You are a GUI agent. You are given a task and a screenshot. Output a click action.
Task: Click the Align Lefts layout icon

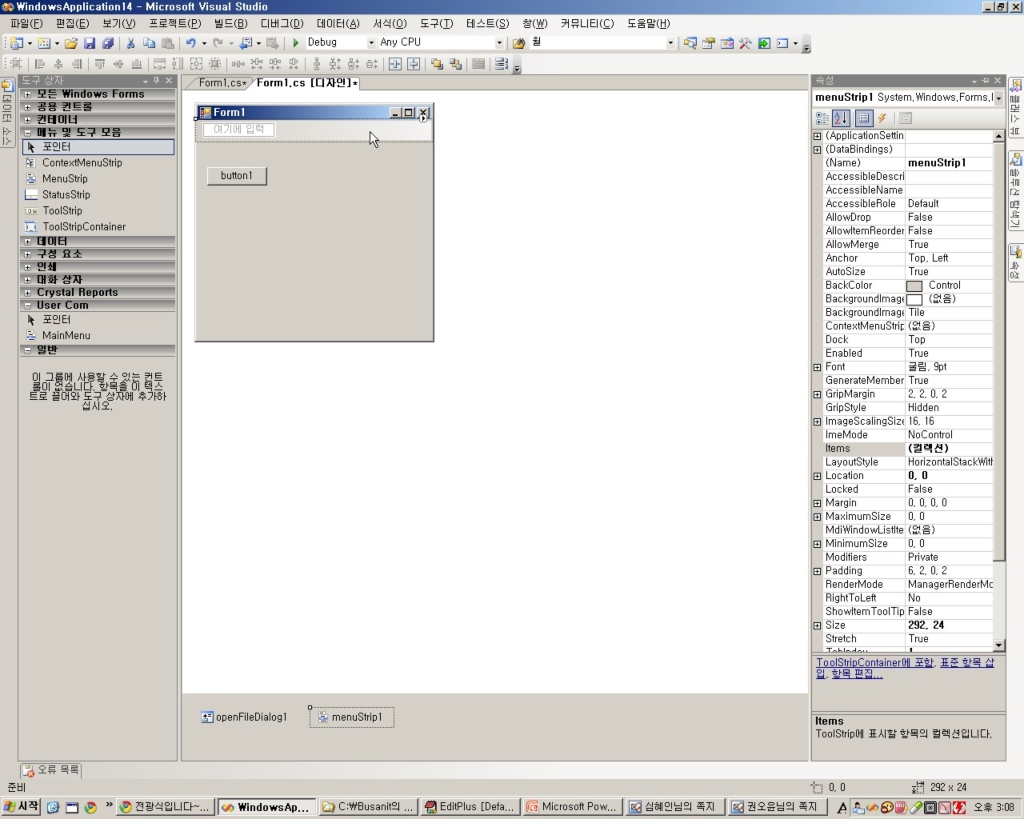tap(40, 64)
